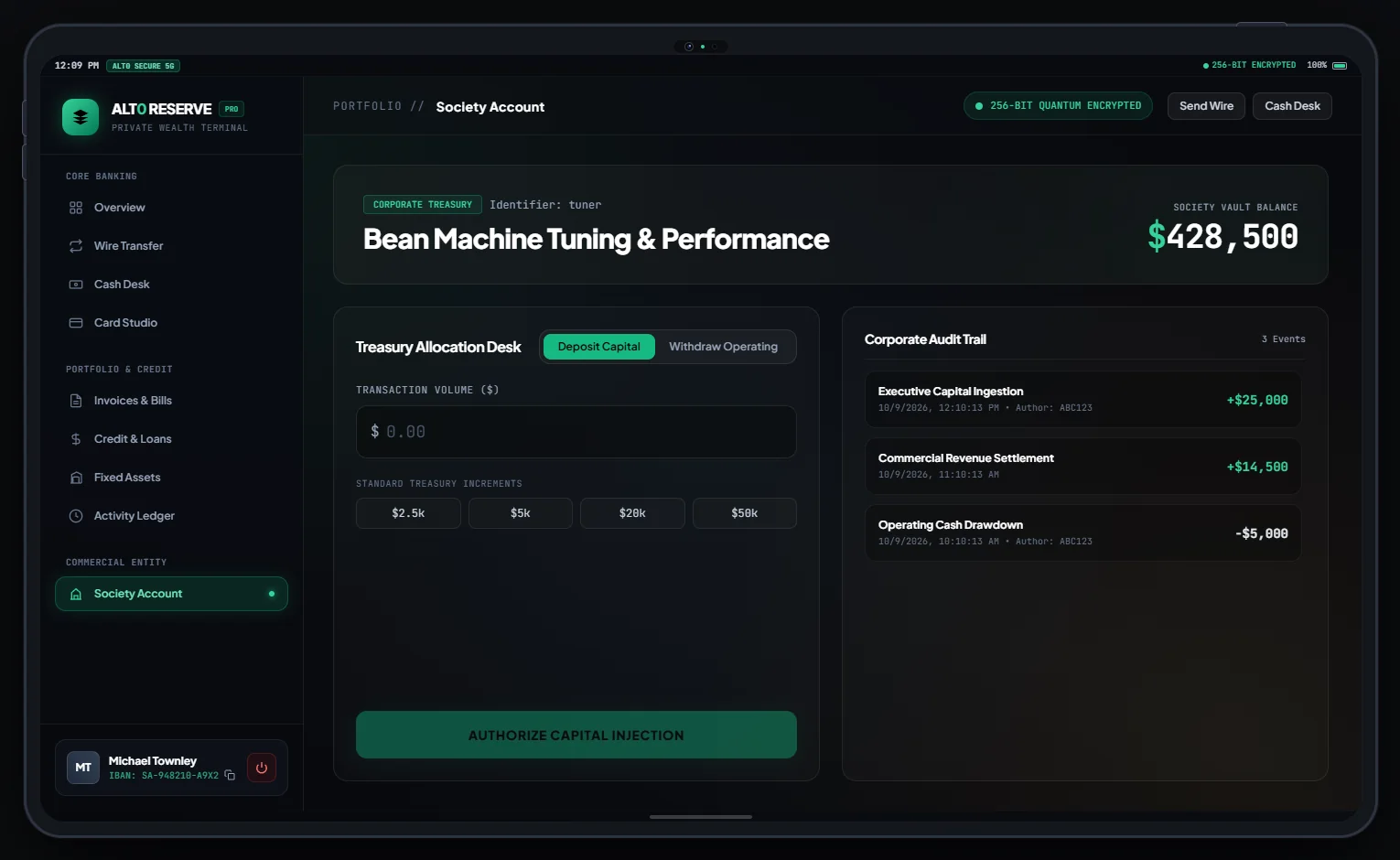Click the PRO badge beside Alto Reserve

tap(232, 109)
